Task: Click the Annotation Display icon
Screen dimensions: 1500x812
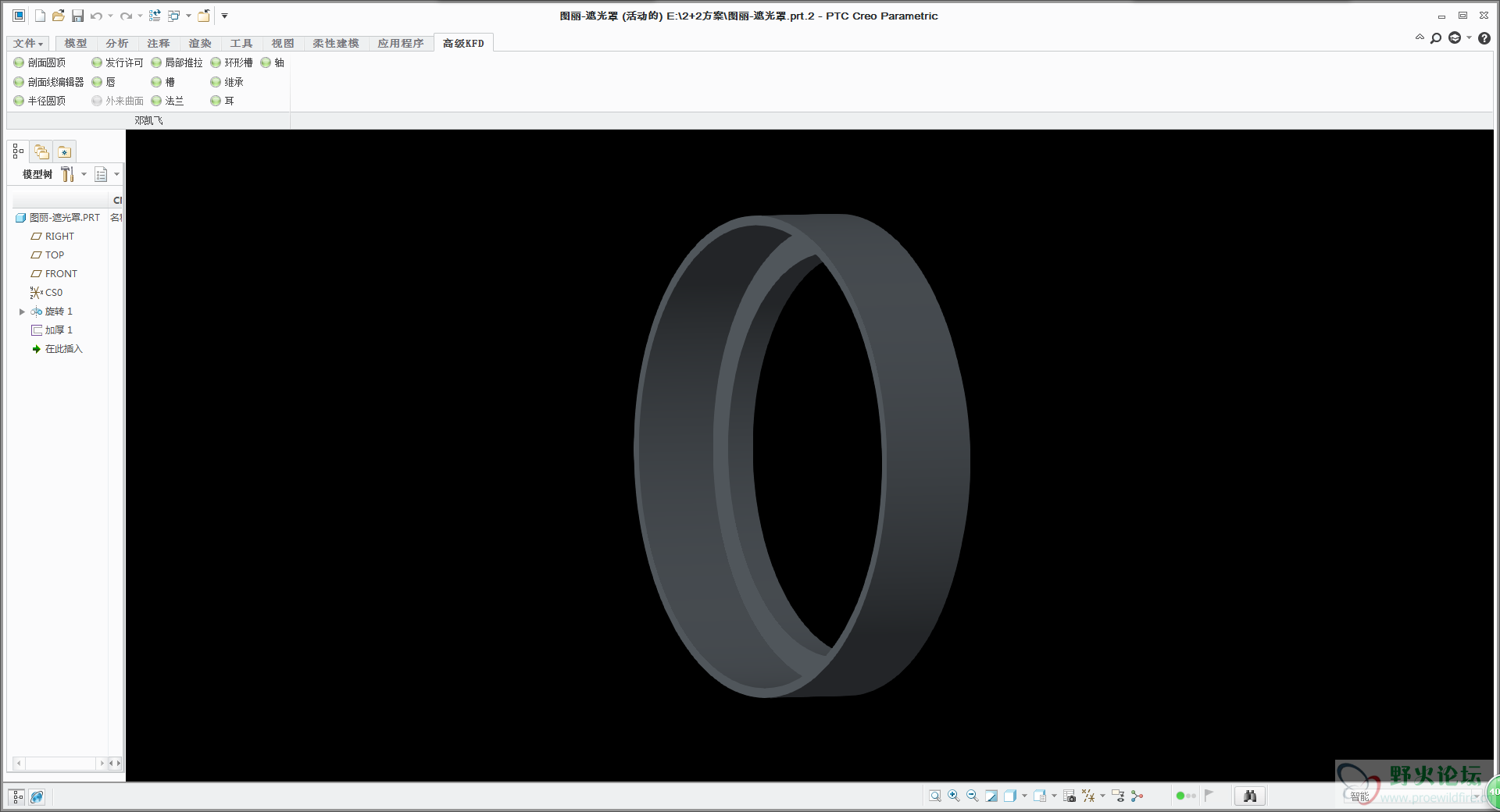Action: (1118, 796)
